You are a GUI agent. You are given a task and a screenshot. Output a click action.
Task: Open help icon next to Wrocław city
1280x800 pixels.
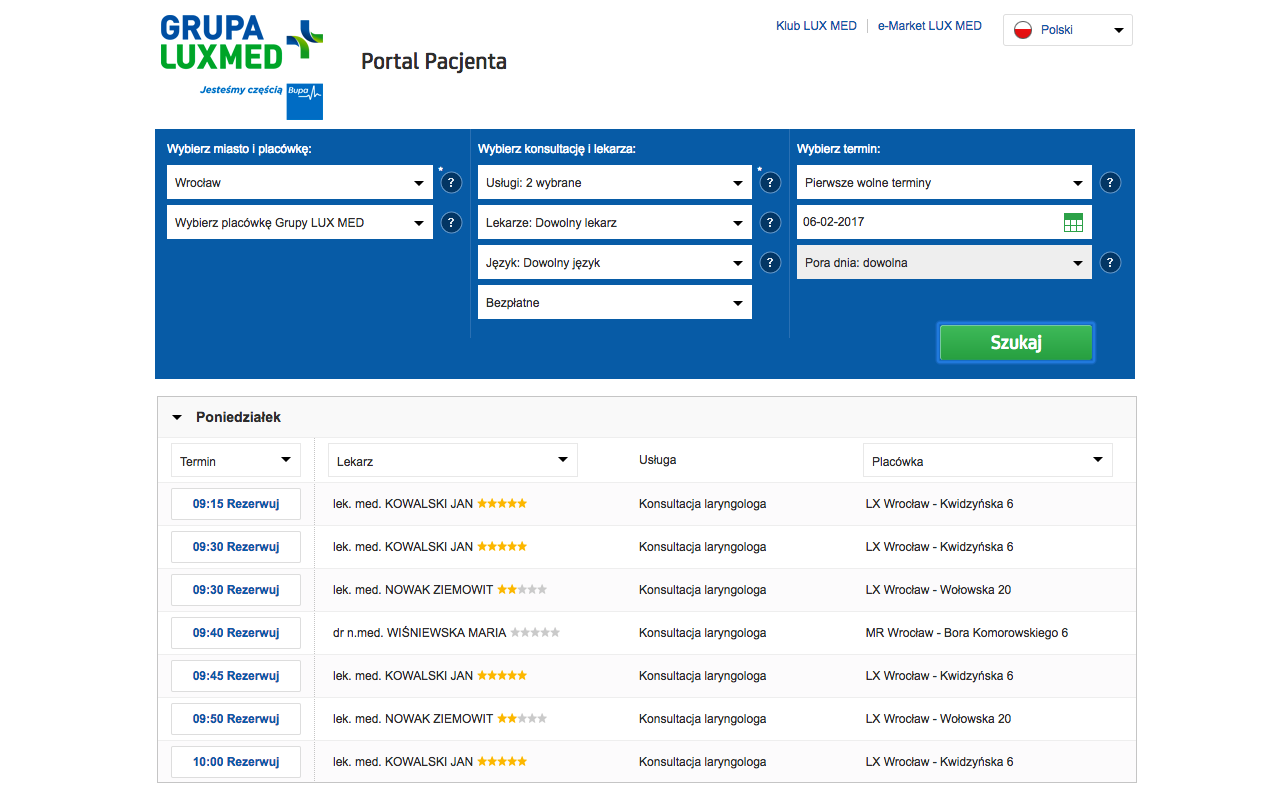(451, 183)
